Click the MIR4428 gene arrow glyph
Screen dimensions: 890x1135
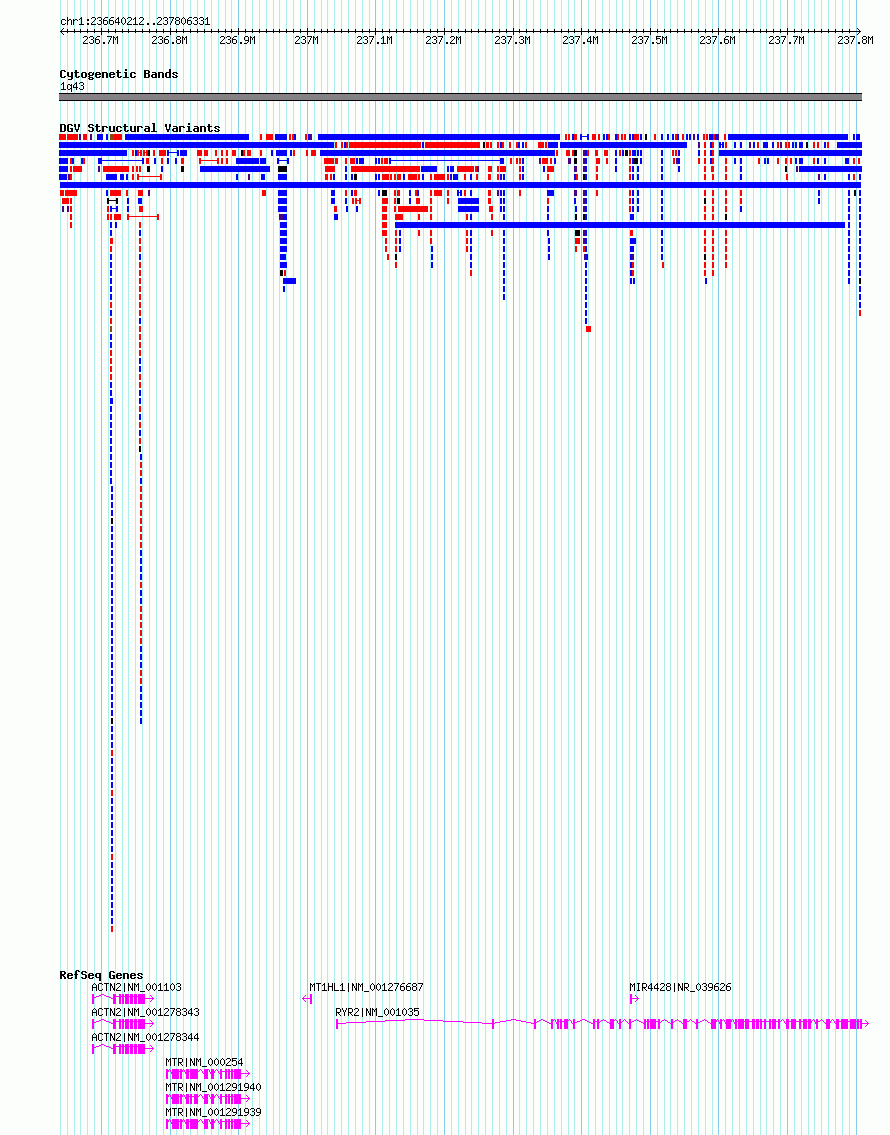click(634, 999)
